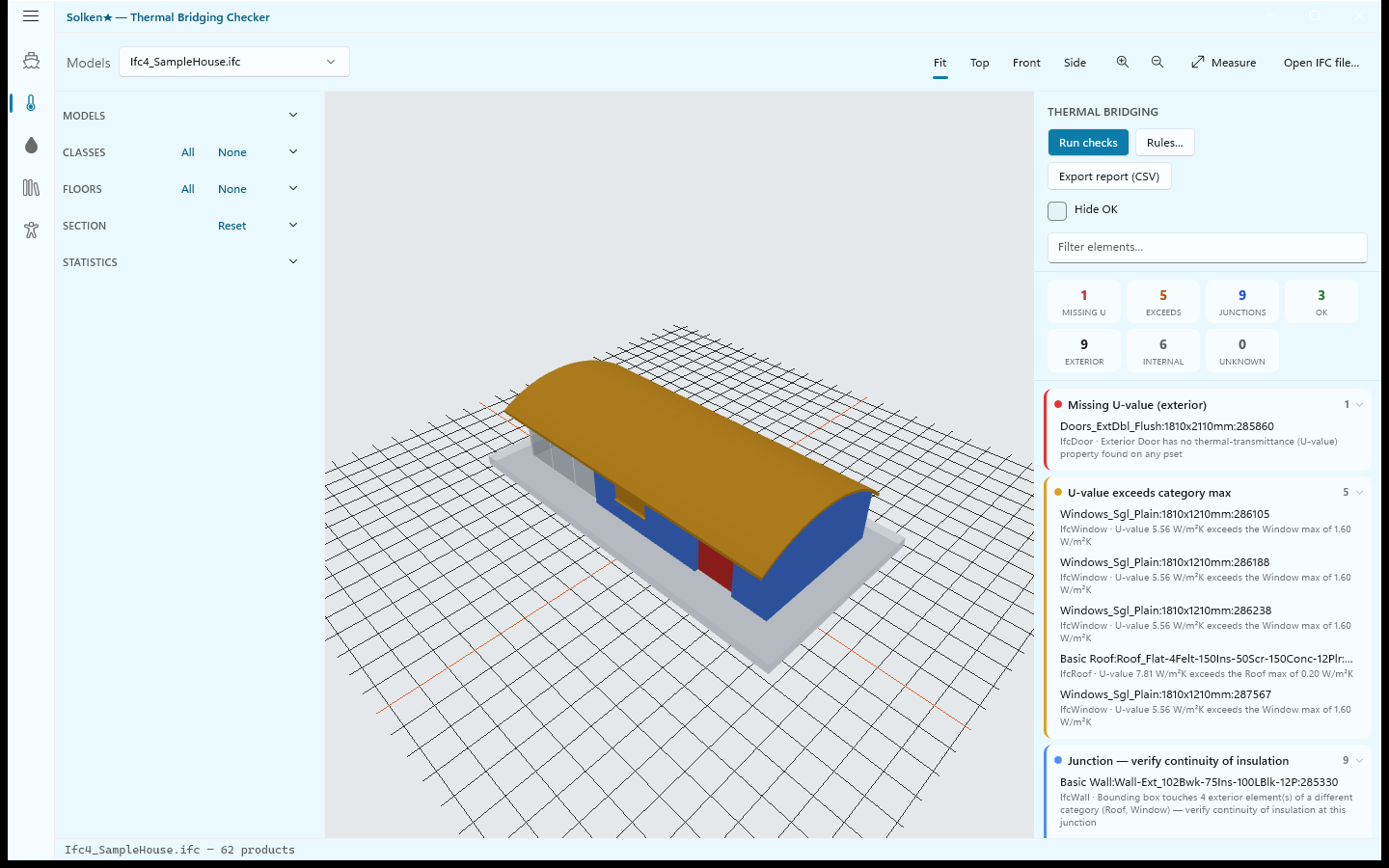This screenshot has height=868, width=1389.
Task: Open the books library sidebar tool
Action: [31, 188]
